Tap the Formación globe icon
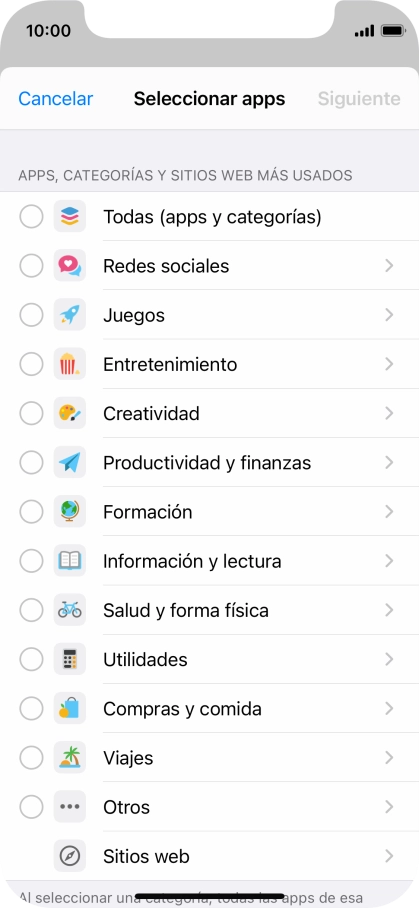 click(70, 512)
